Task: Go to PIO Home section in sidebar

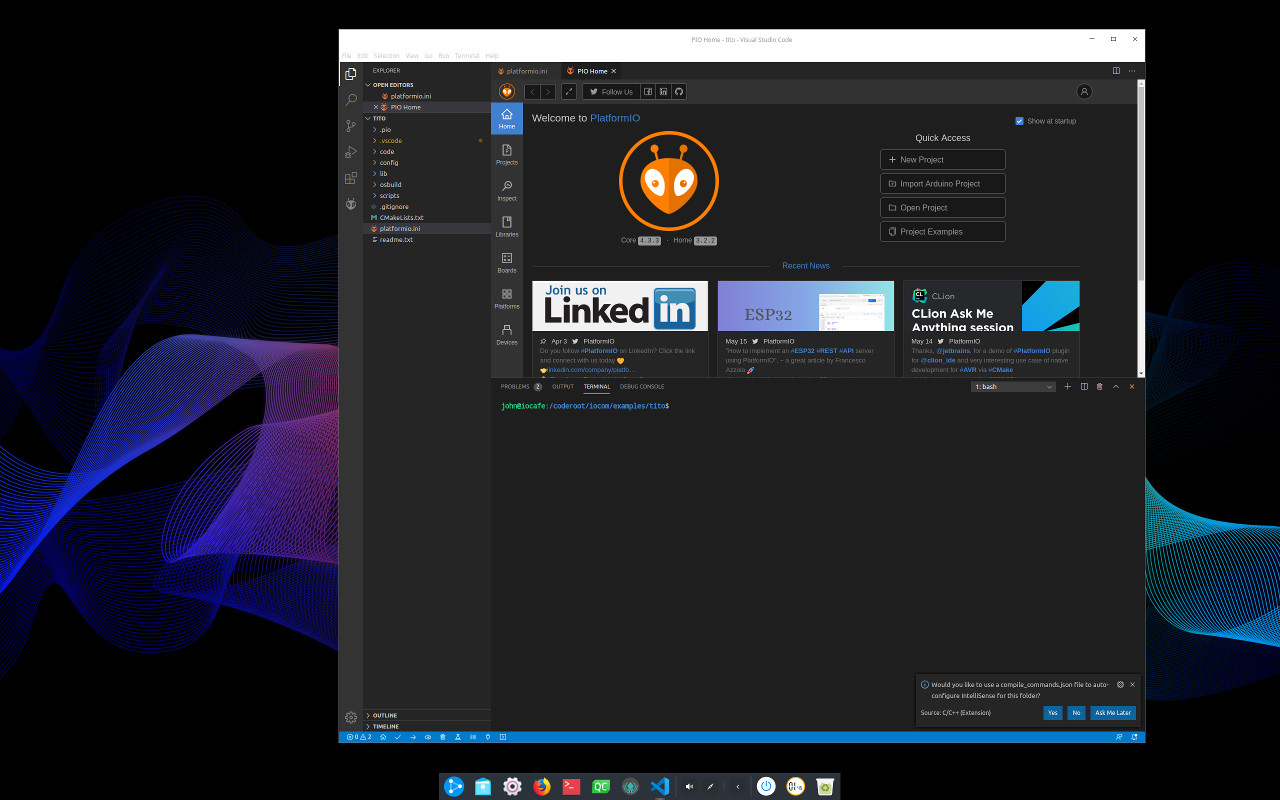Action: click(x=507, y=118)
